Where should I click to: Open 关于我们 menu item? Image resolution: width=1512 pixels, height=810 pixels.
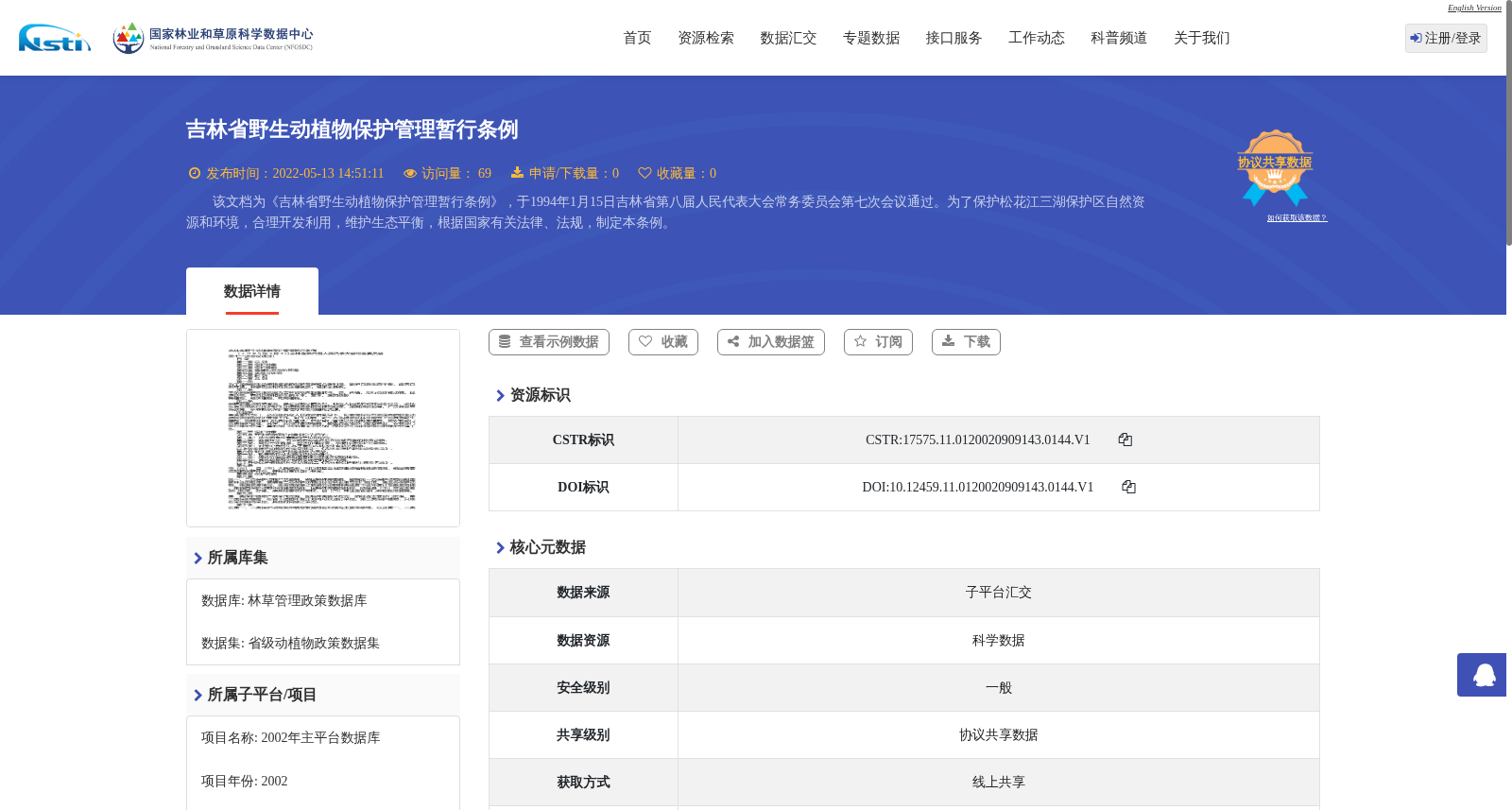(x=1202, y=38)
